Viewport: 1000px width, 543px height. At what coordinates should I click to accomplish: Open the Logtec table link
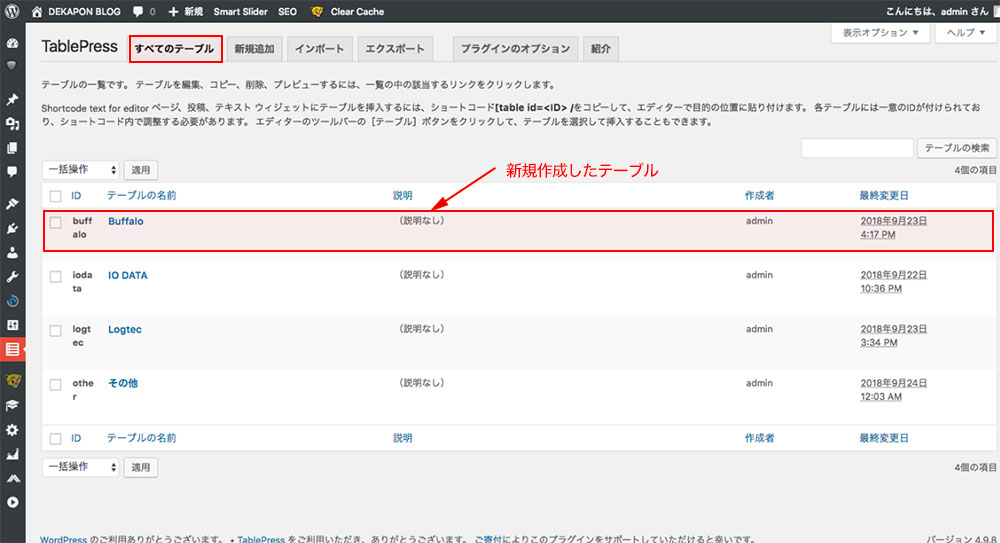click(x=125, y=330)
